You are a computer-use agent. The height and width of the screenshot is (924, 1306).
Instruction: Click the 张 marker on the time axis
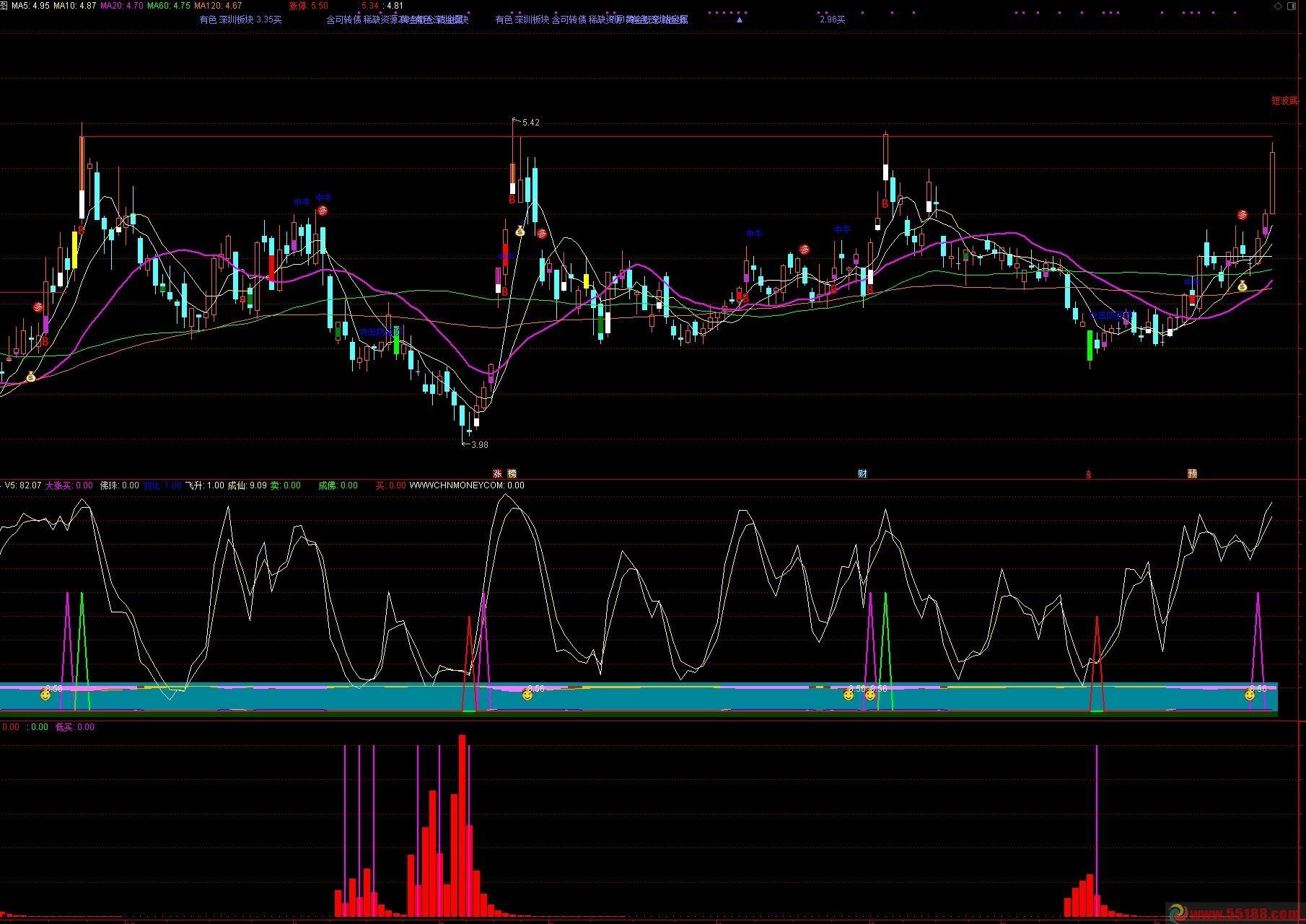point(497,474)
